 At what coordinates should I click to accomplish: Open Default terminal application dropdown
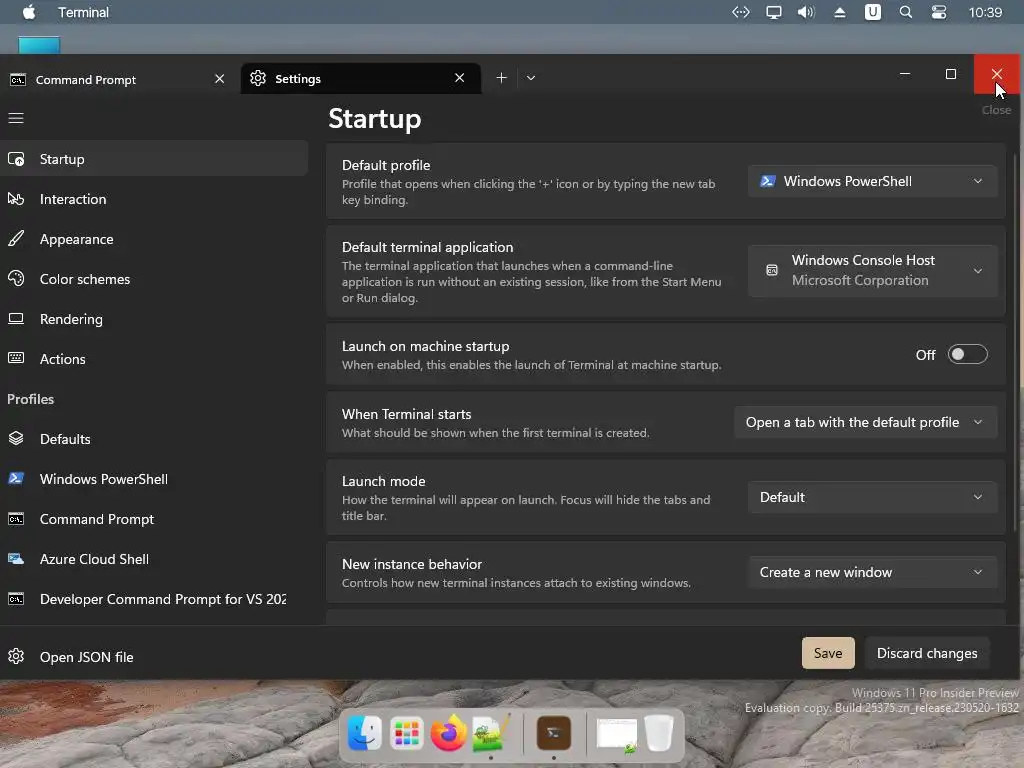pyautogui.click(x=872, y=270)
